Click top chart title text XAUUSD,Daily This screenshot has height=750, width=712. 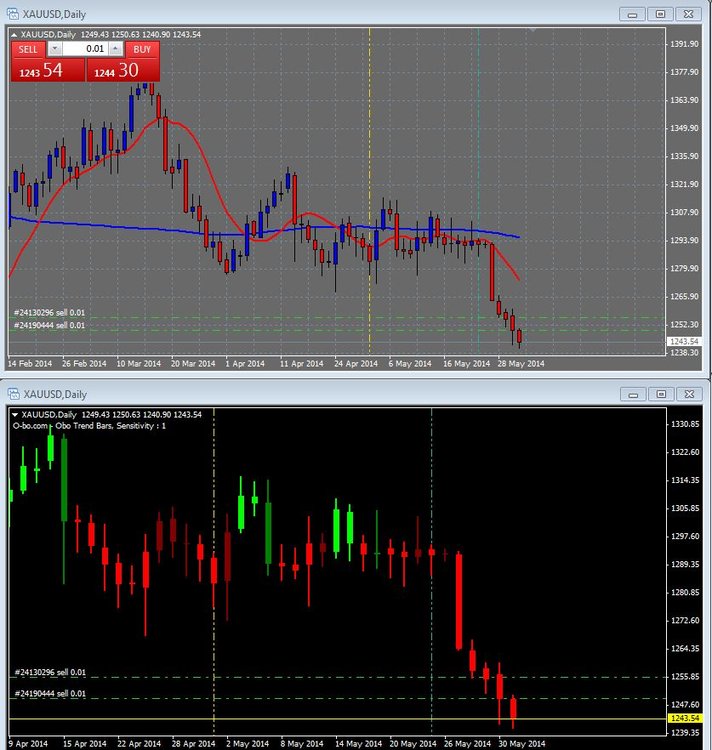point(54,14)
